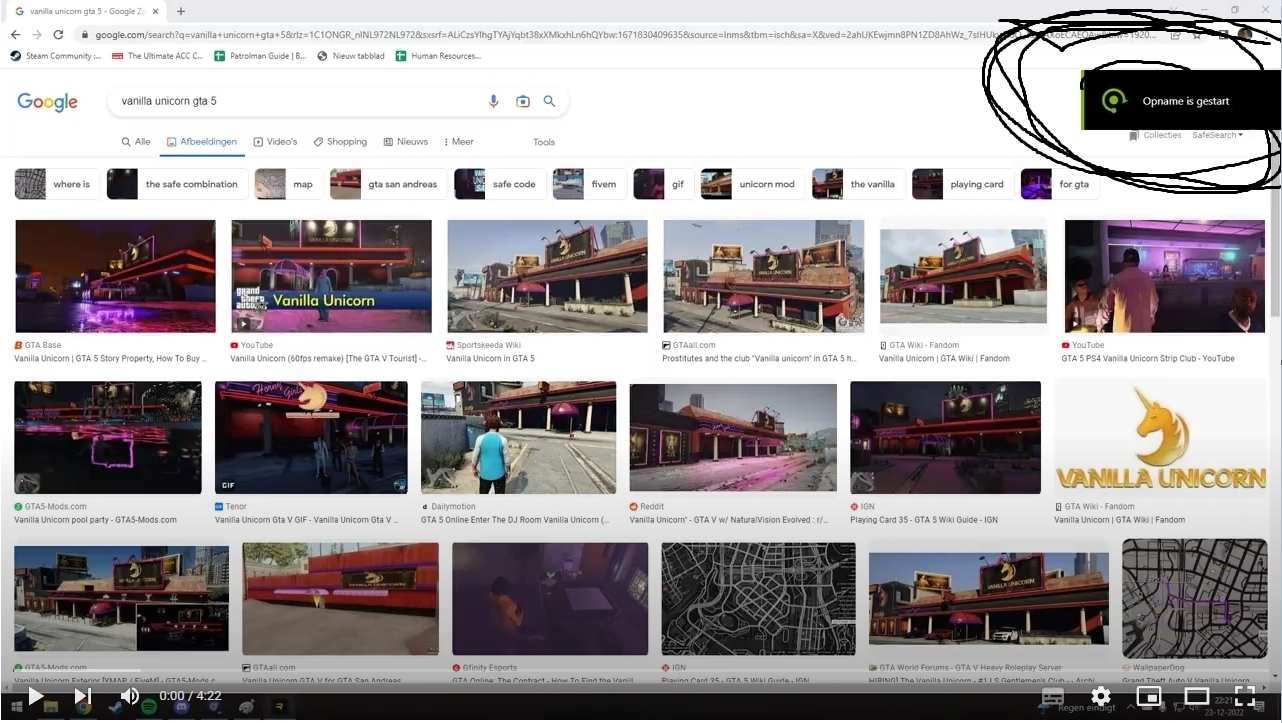Open The Ultimate ACC bookmark
The height and width of the screenshot is (723, 1282).
(156, 56)
